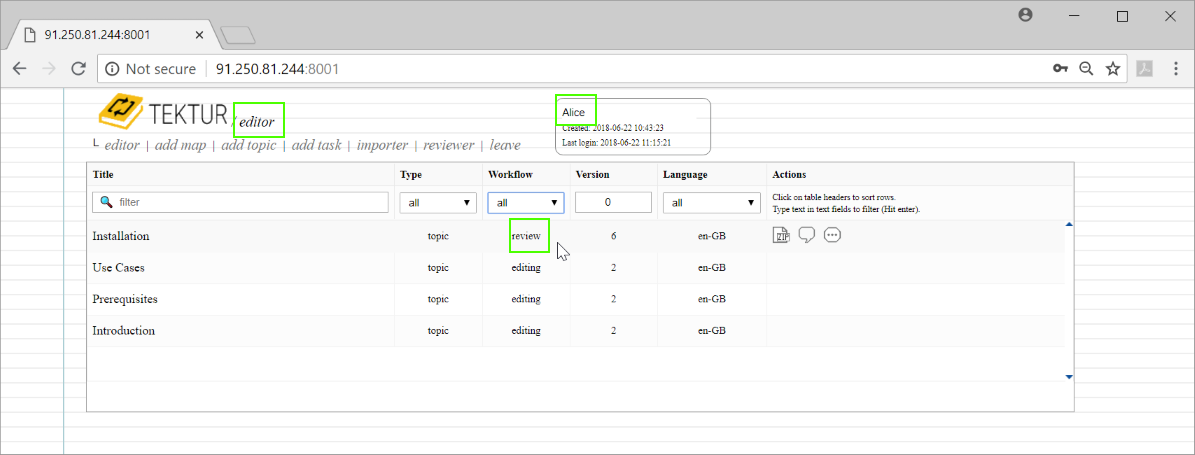
Task: Click the zoom magnifier icon in address bar
Action: tap(1086, 69)
